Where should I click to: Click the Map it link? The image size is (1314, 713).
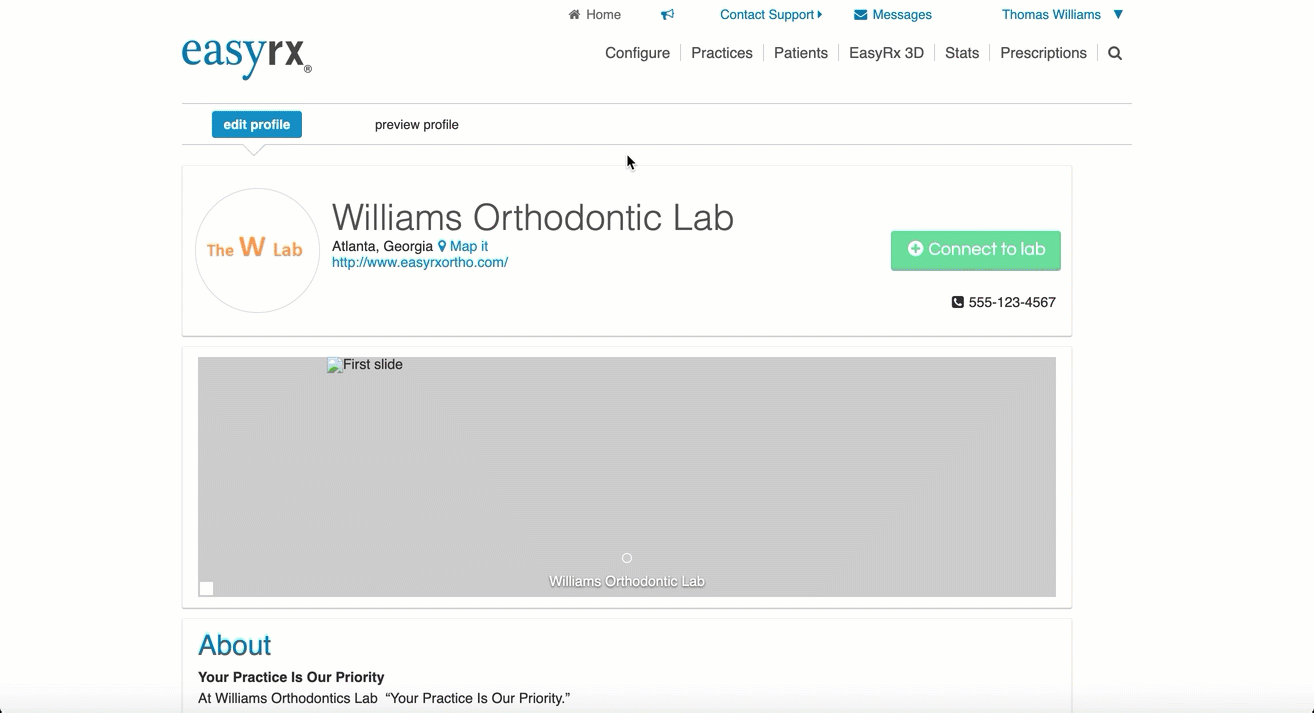point(463,246)
